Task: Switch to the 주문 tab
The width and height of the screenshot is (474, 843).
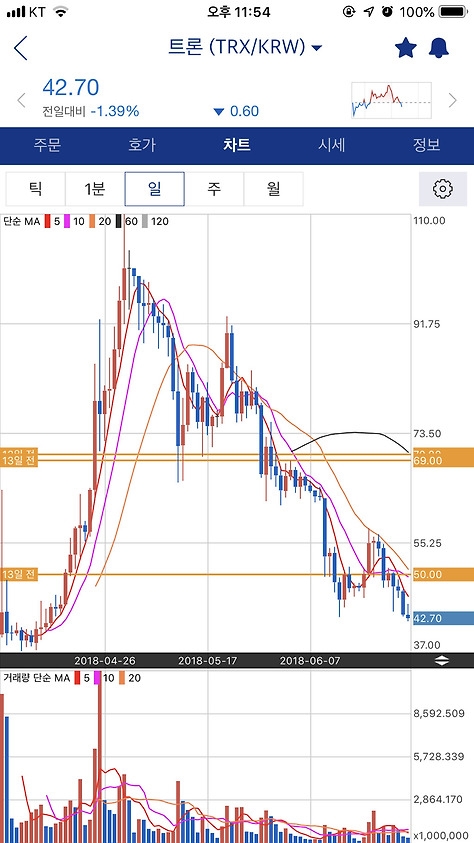Action: 47,145
